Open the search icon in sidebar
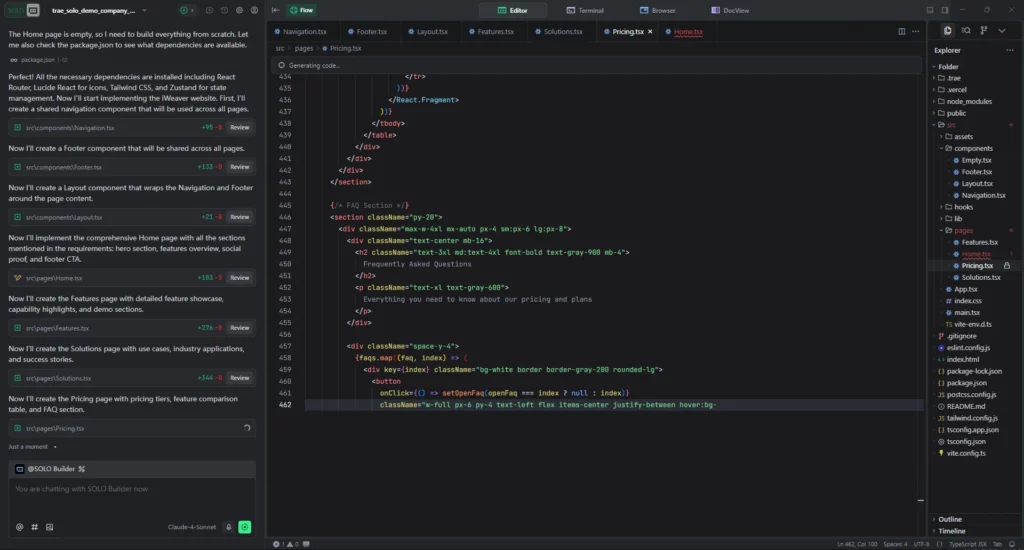 (966, 31)
